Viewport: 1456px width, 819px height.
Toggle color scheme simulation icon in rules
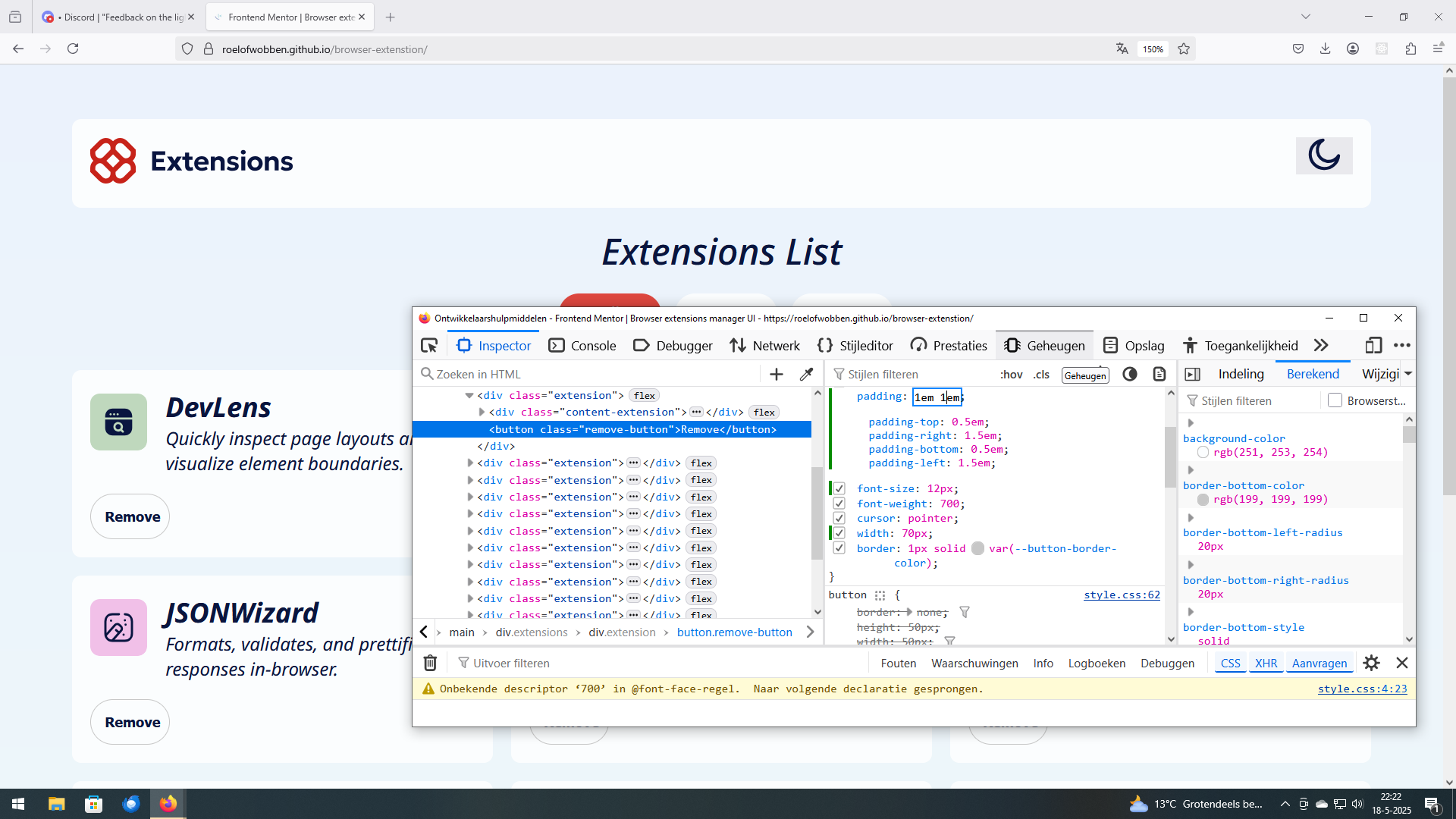(1129, 374)
